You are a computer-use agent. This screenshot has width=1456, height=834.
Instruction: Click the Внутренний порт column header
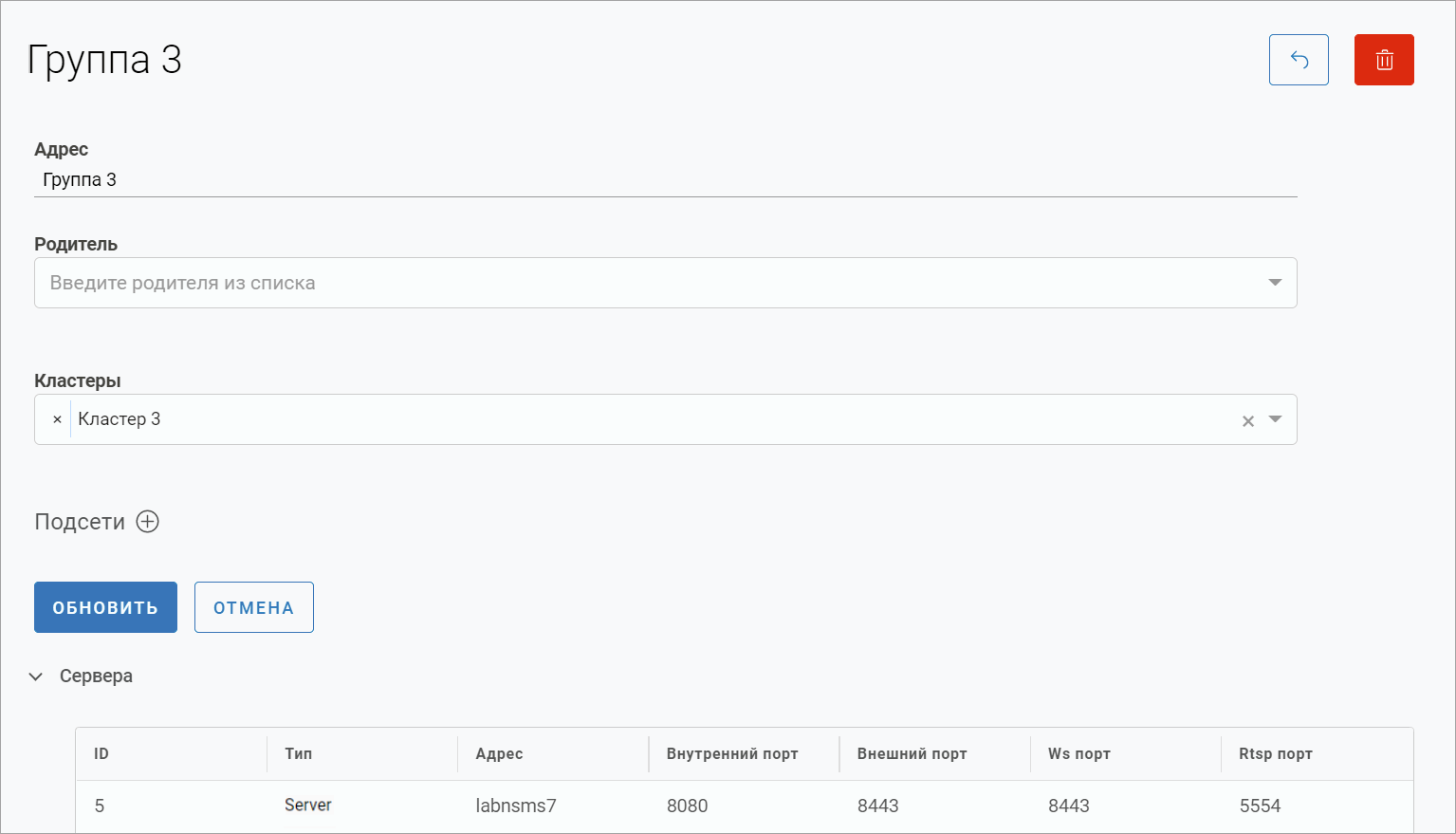tap(731, 754)
